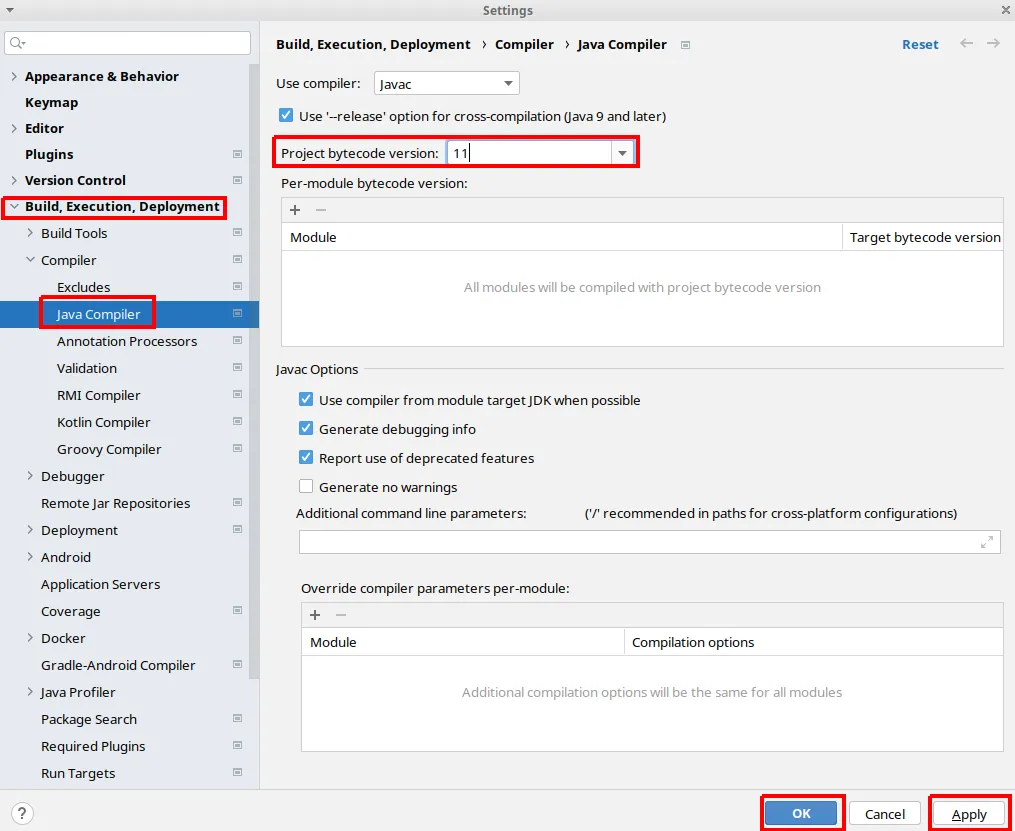The height and width of the screenshot is (831, 1015).
Task: Add a per-module bytecode version with plus icon
Action: pos(295,210)
